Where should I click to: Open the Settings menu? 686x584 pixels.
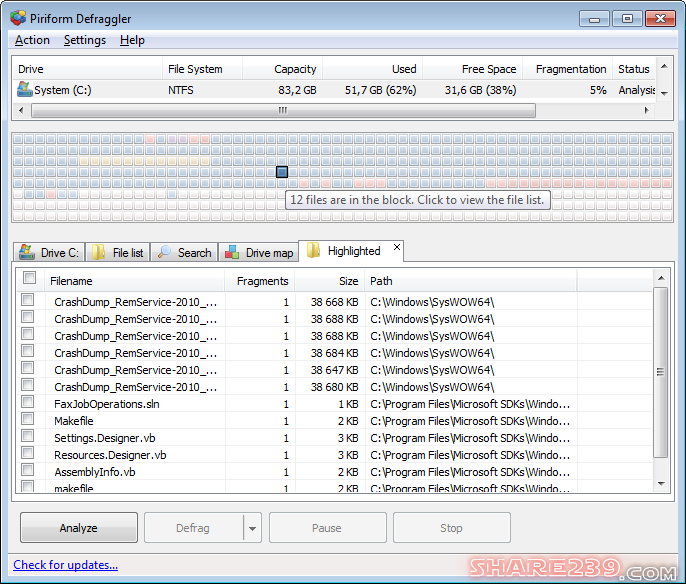coord(85,40)
